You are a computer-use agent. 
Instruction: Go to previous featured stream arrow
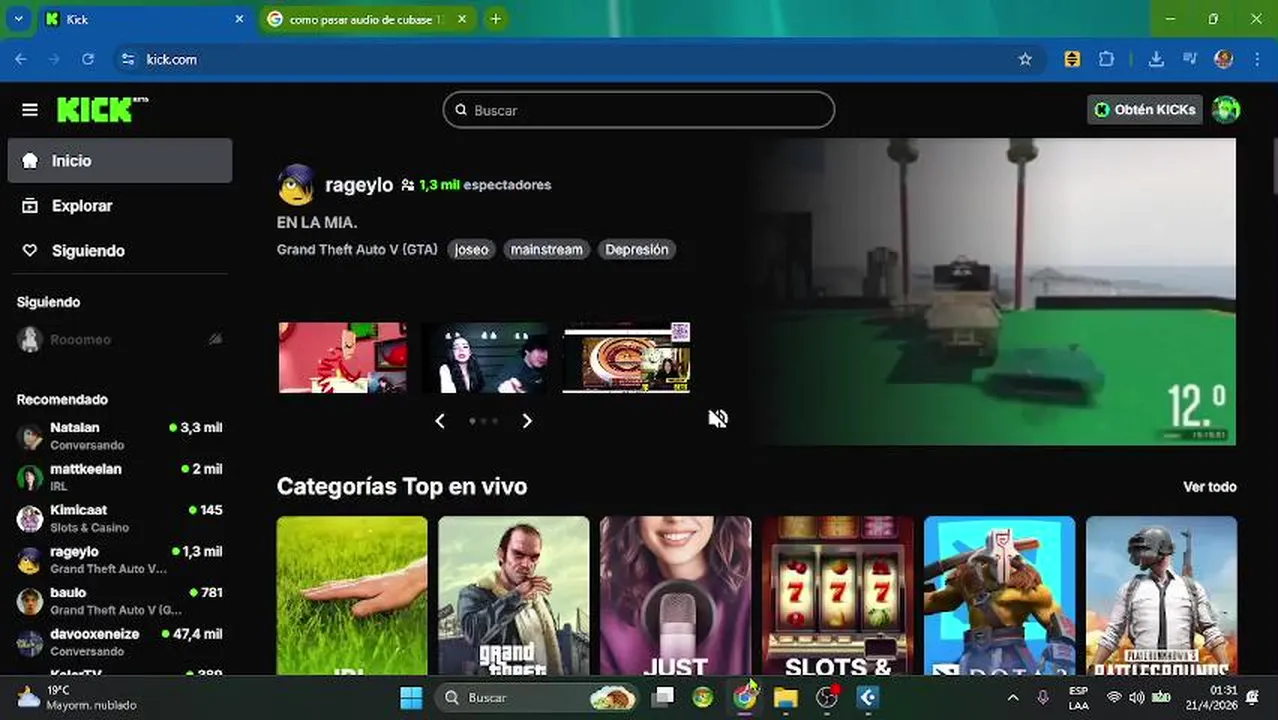tap(440, 421)
